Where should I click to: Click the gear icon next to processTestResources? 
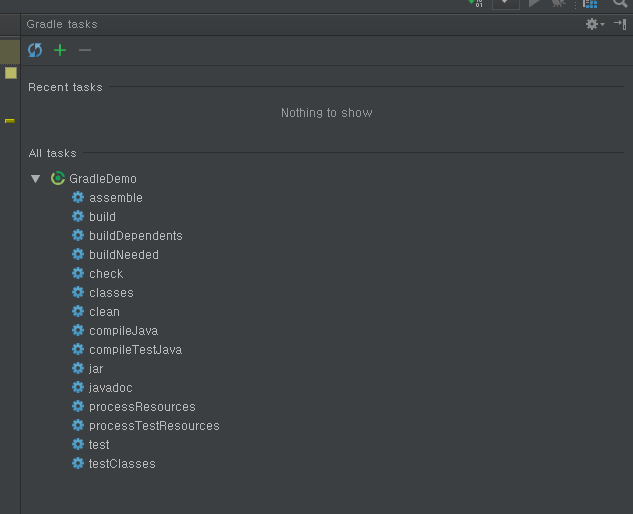pos(78,425)
